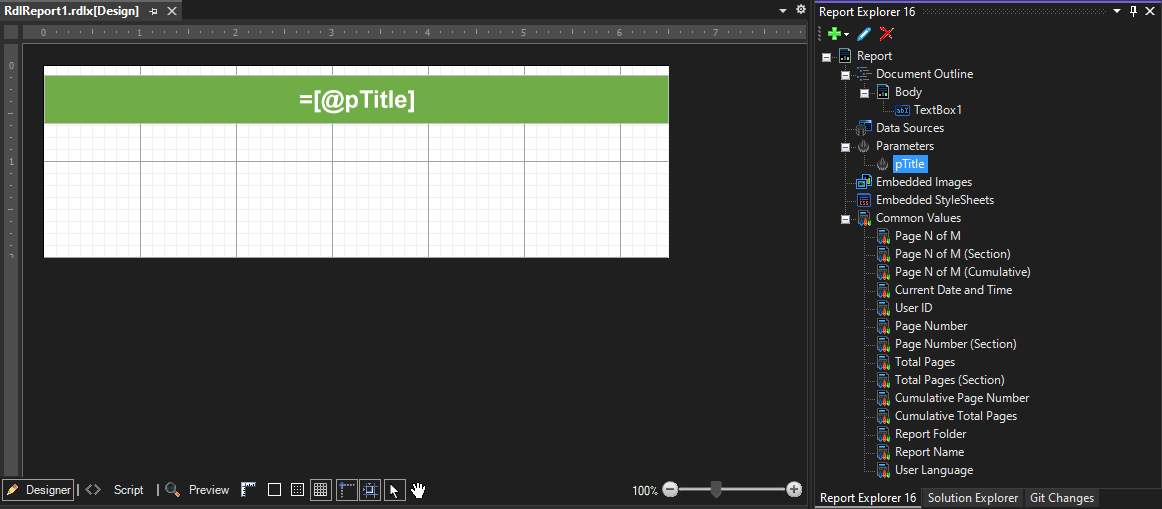Toggle the dots grid display mode
This screenshot has width=1162, height=509.
pos(297,490)
